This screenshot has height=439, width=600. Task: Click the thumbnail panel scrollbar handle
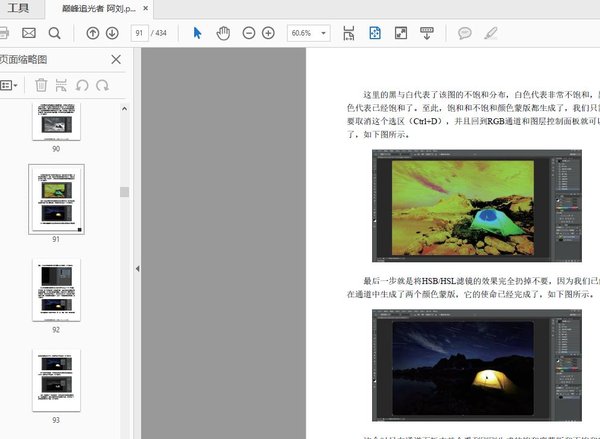124,191
